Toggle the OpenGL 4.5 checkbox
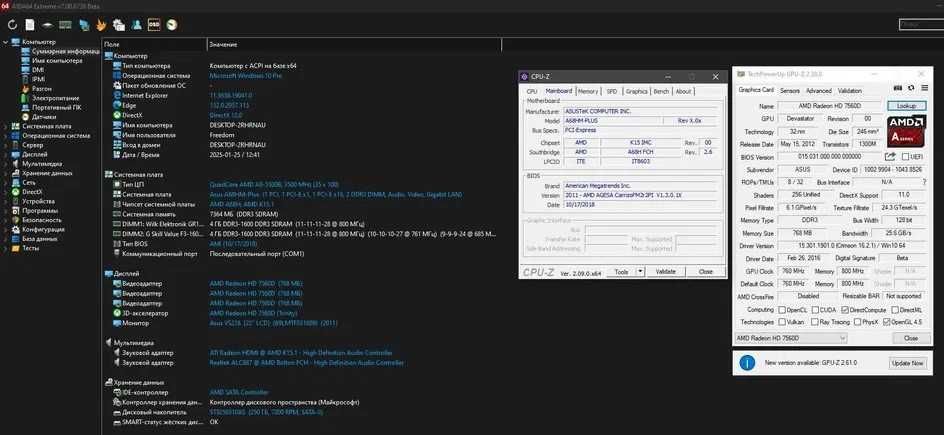Image resolution: width=944 pixels, height=435 pixels. point(887,322)
